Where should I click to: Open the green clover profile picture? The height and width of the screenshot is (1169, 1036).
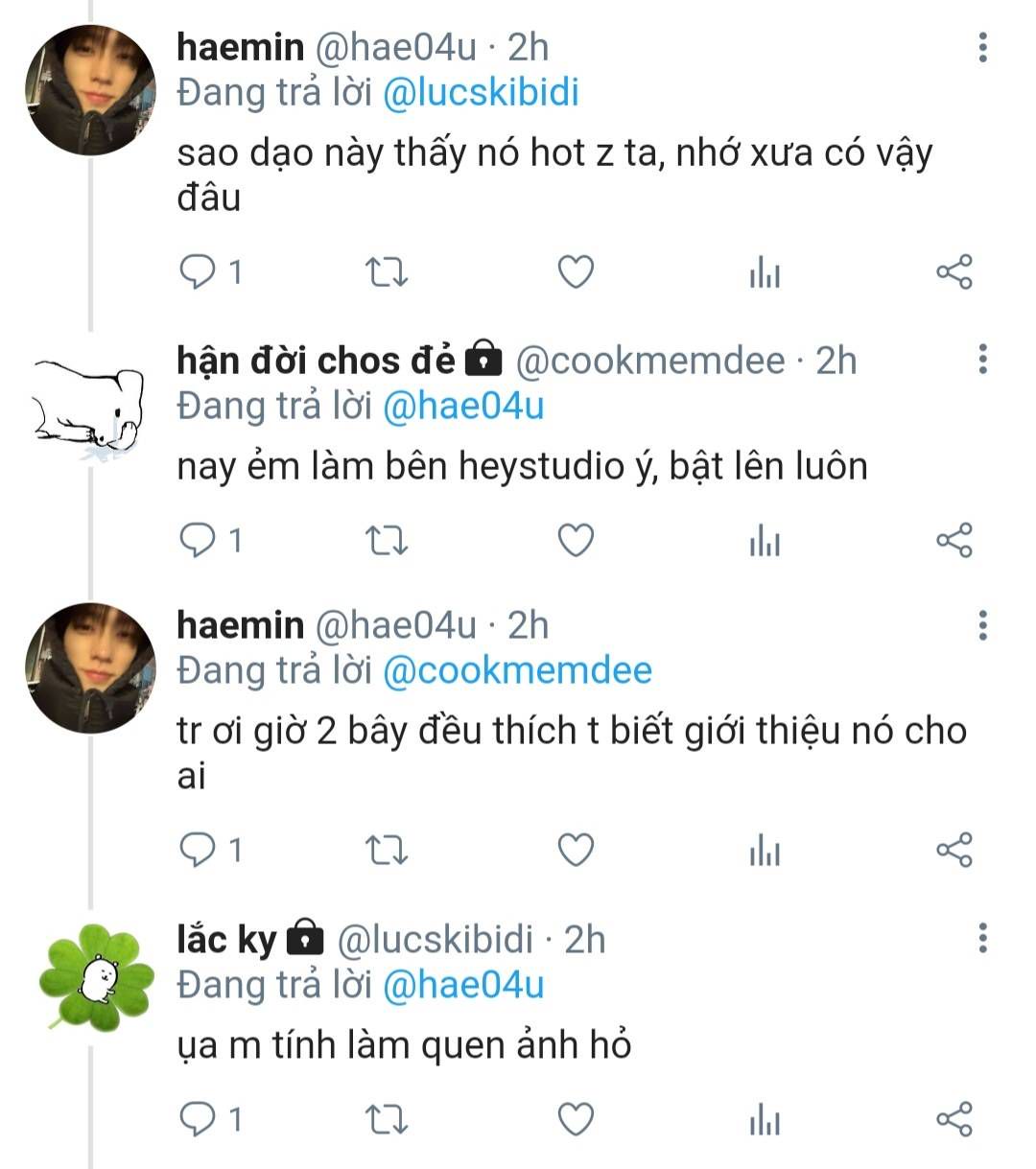(95, 977)
